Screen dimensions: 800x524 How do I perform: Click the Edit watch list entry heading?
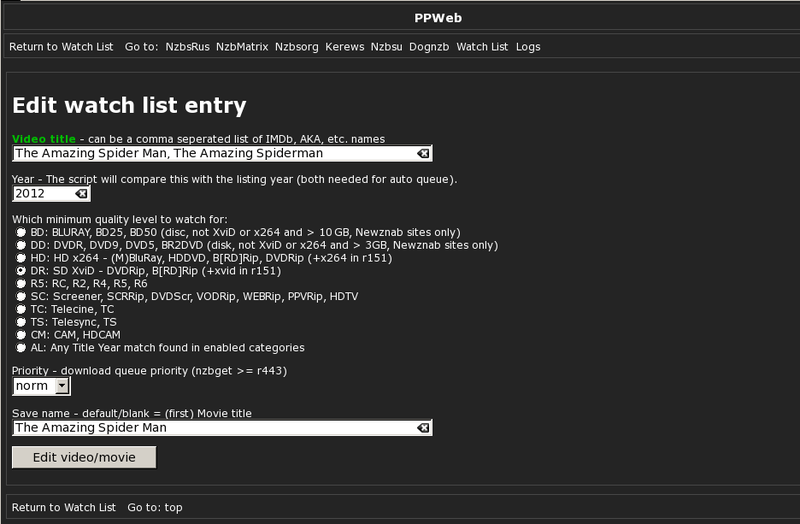129,106
